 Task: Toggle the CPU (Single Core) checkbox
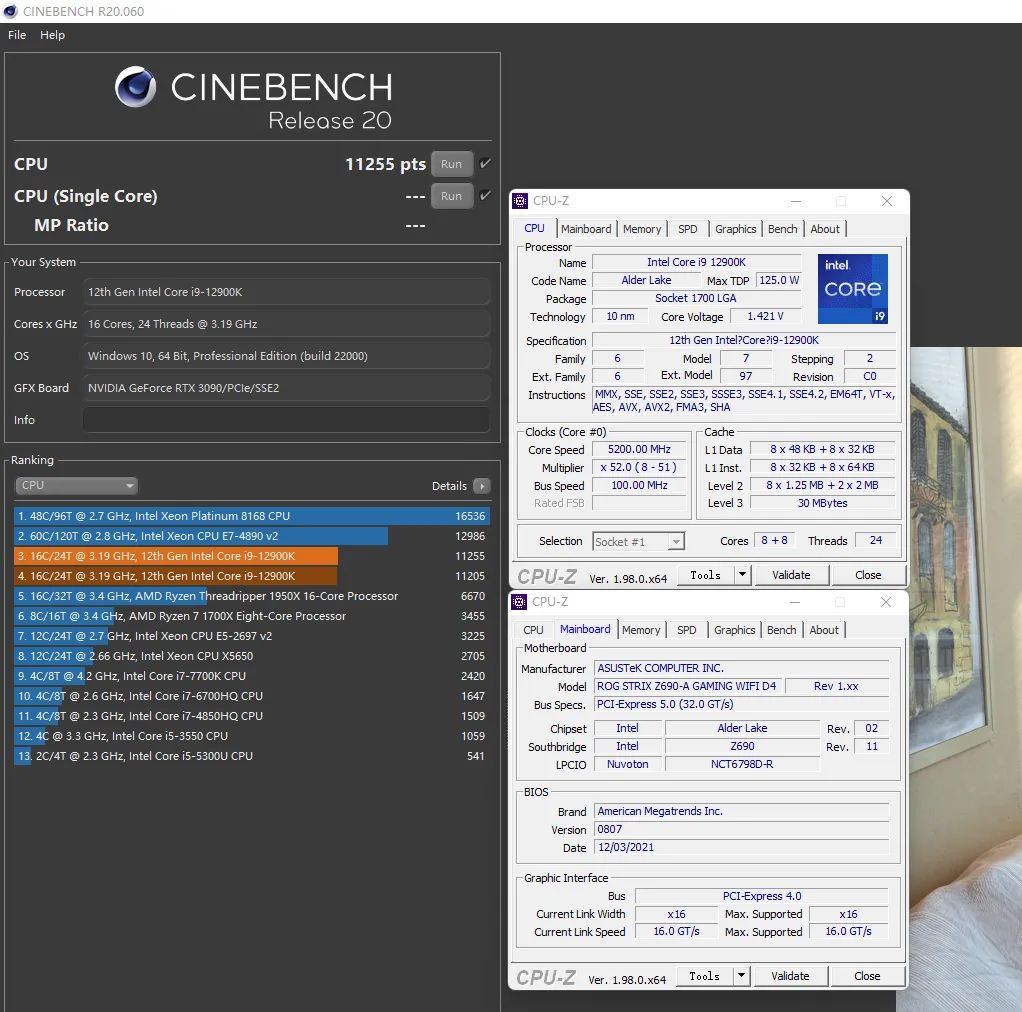(x=485, y=196)
